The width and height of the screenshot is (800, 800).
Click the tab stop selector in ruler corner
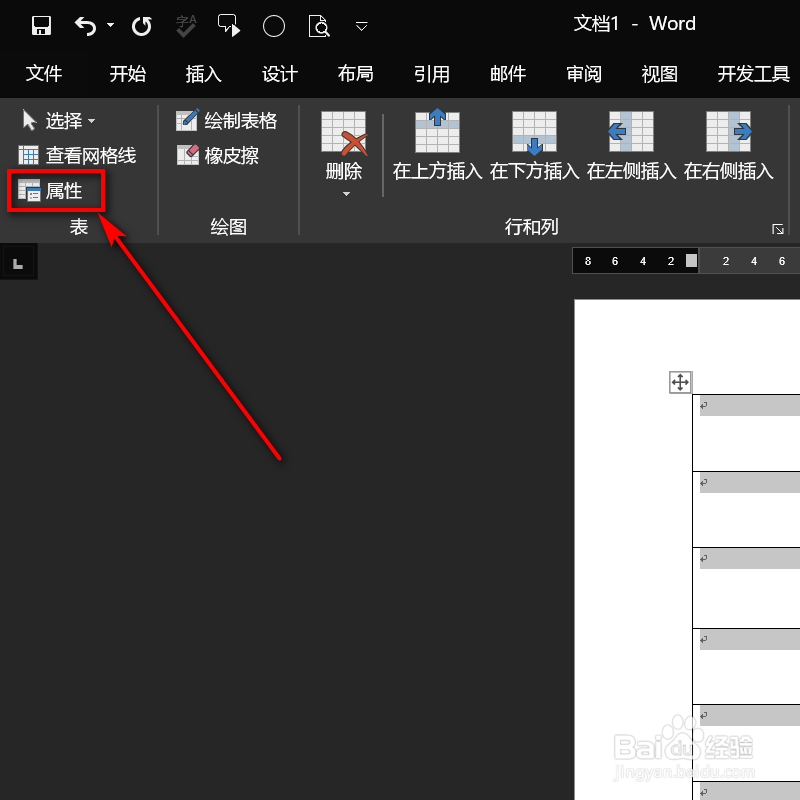click(18, 263)
